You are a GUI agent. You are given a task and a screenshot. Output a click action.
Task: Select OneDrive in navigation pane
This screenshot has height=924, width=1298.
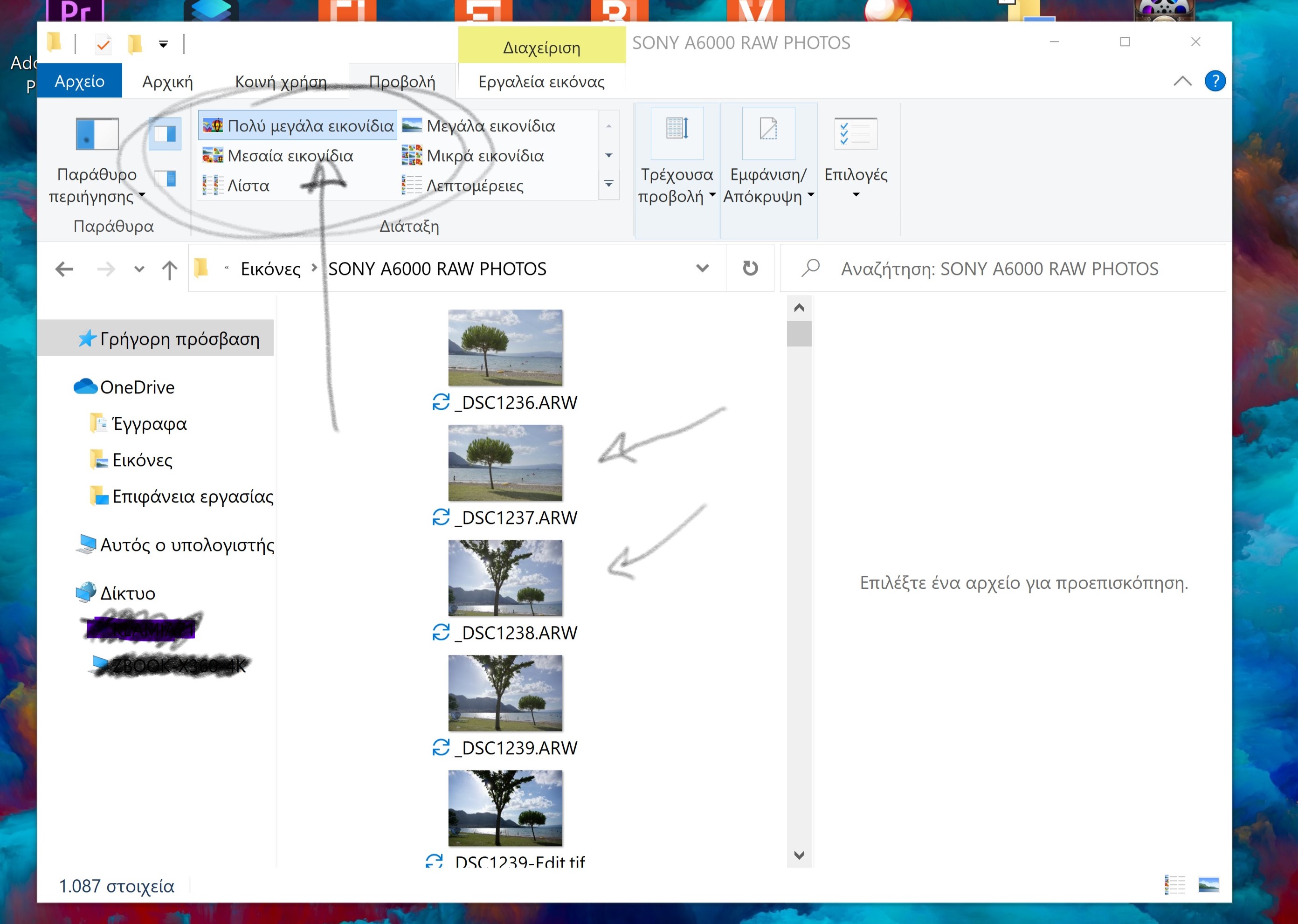coord(124,387)
